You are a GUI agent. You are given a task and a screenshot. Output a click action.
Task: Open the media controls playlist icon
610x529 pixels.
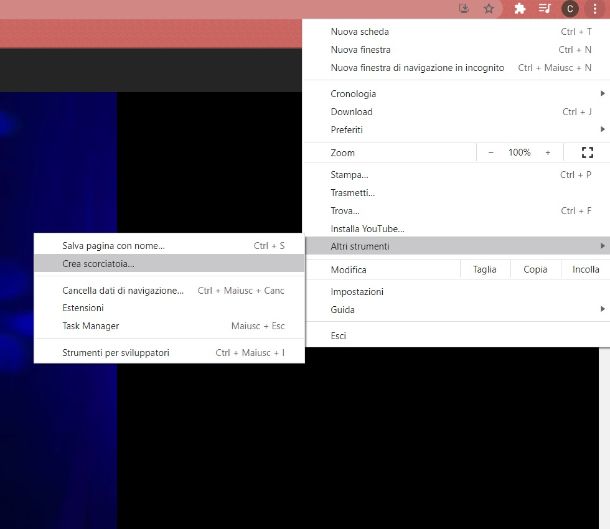point(545,9)
